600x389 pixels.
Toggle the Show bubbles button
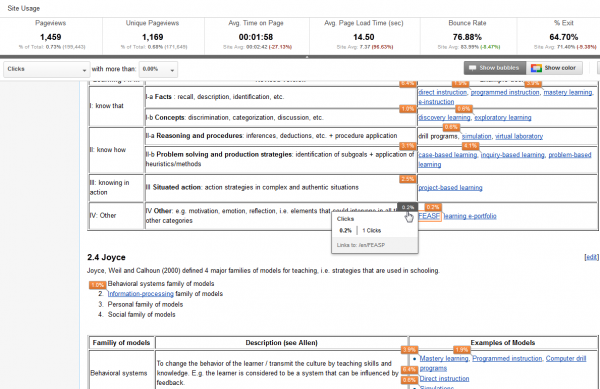tap(495, 68)
